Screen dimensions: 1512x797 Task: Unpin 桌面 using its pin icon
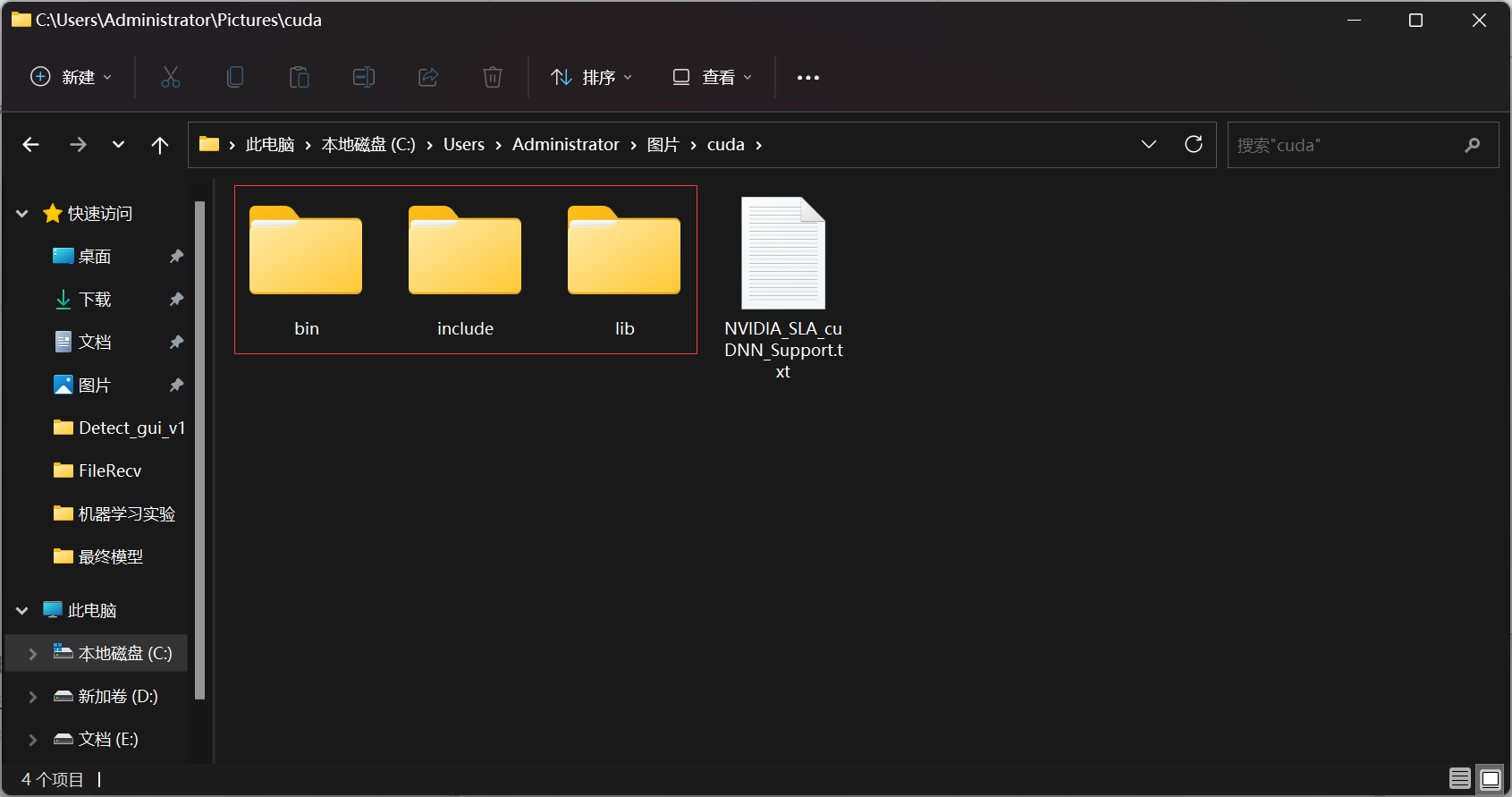[176, 257]
